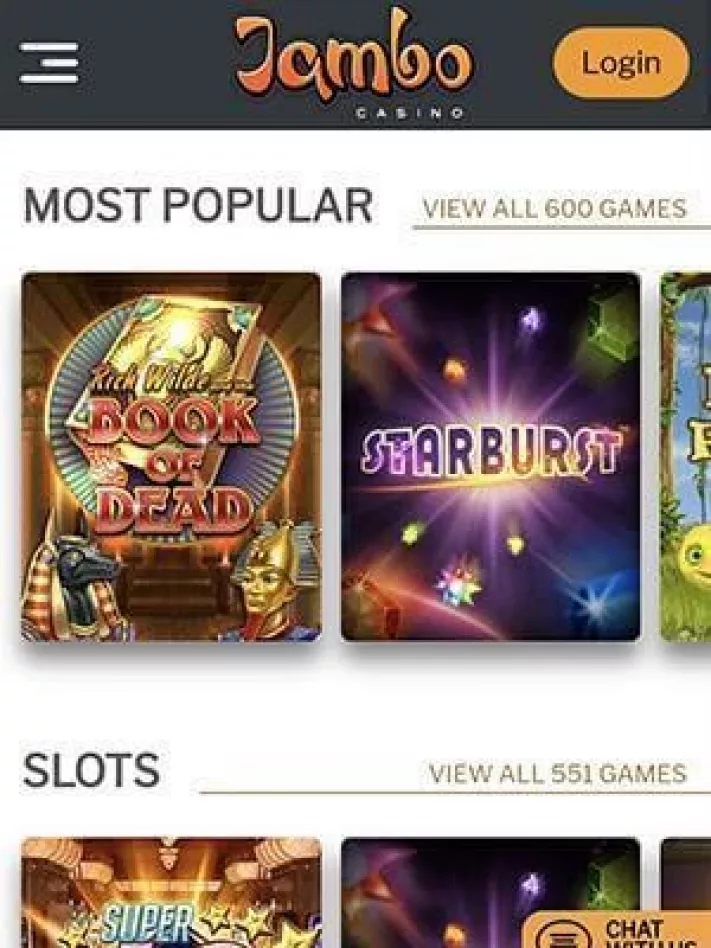711x948 pixels.
Task: Tap the orange Login button
Action: (x=621, y=63)
